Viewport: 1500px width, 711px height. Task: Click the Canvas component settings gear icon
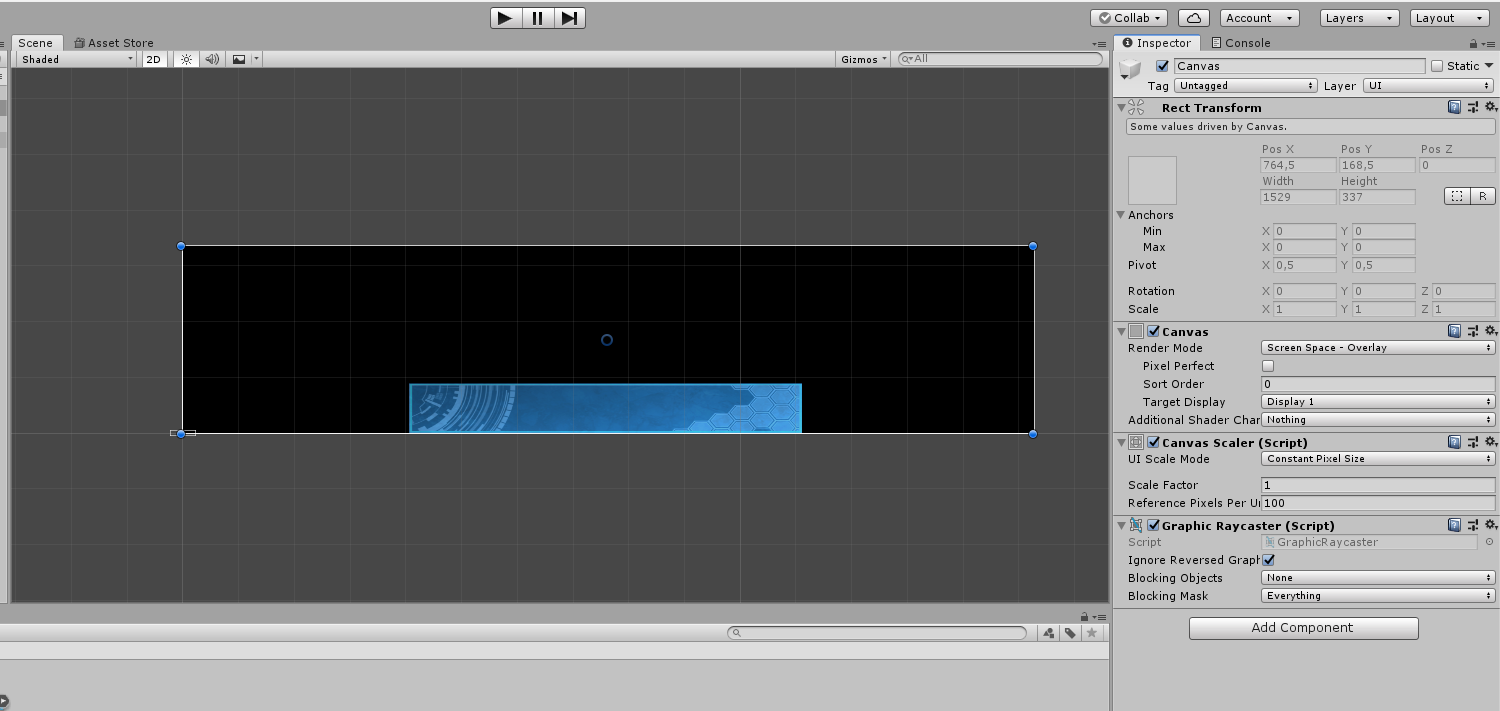(1491, 331)
